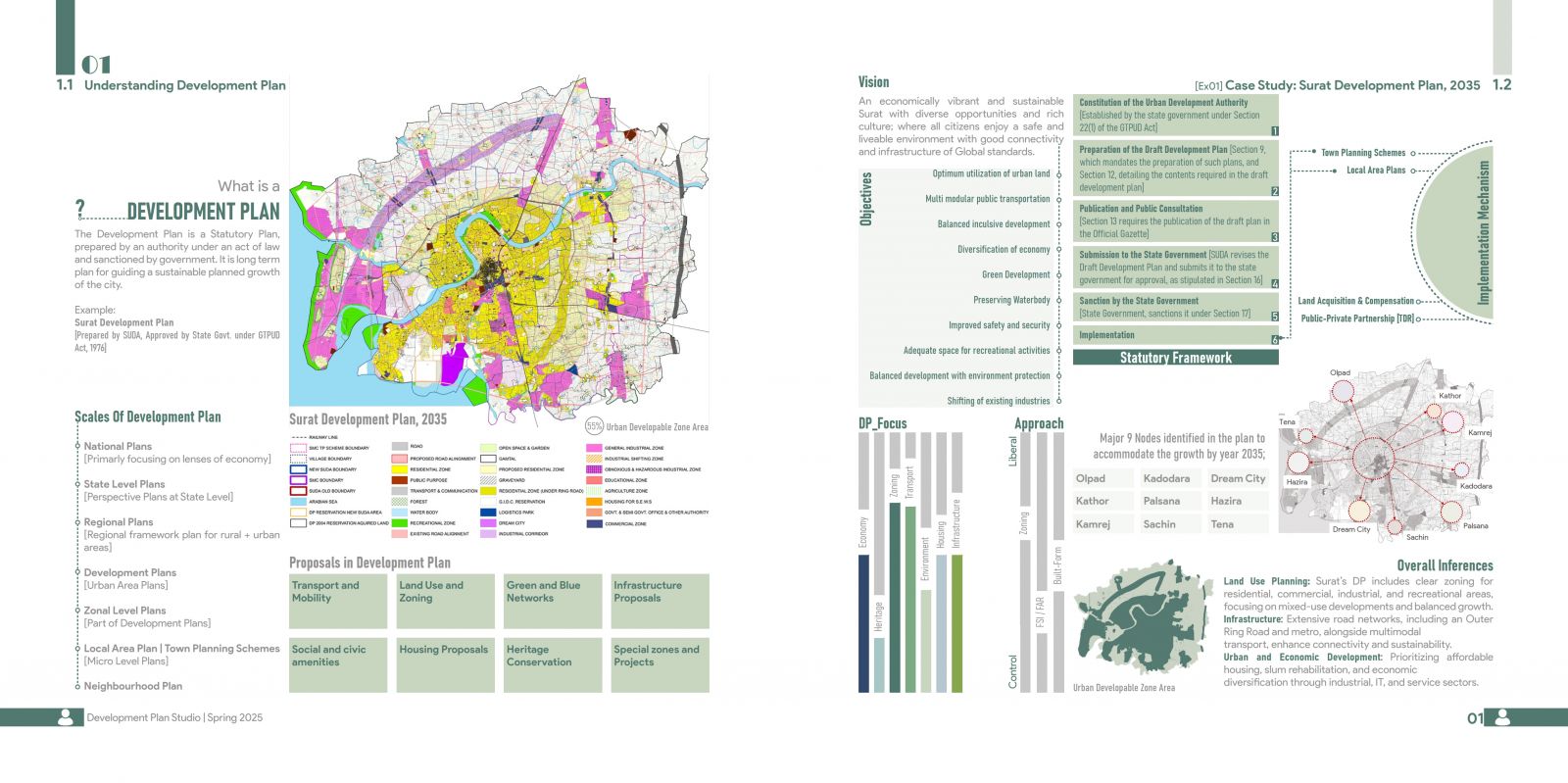Select the Social and civic amenities card

click(338, 665)
